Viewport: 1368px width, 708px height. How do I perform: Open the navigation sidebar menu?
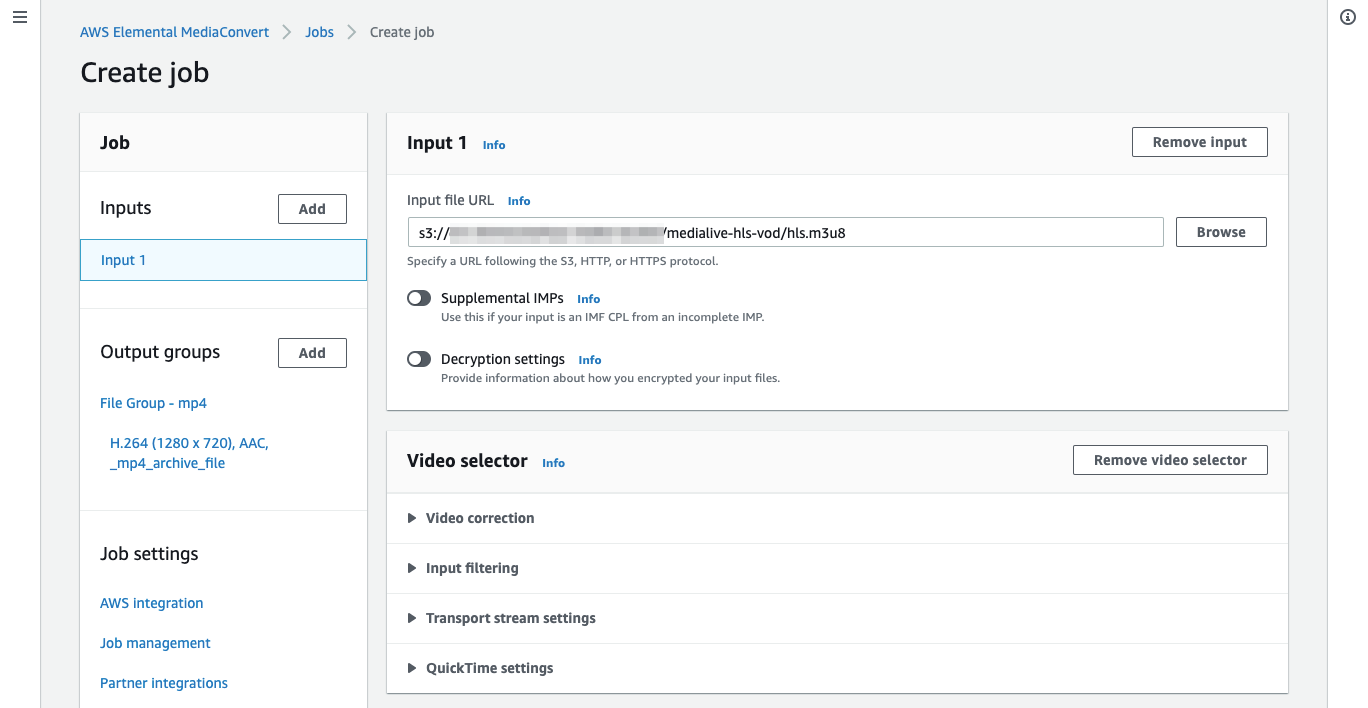(19, 17)
